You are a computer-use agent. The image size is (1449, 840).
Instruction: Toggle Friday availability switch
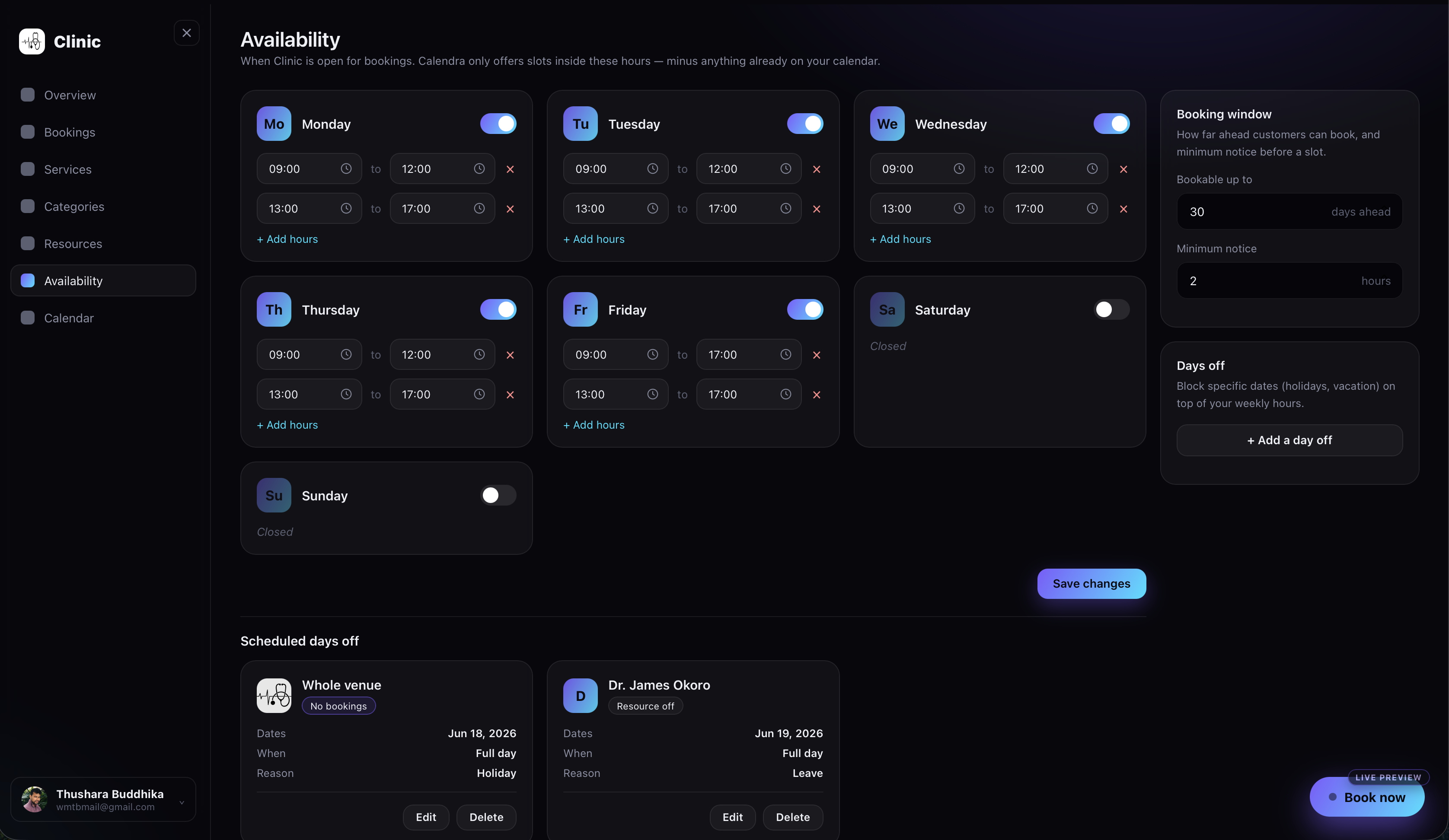click(x=805, y=309)
